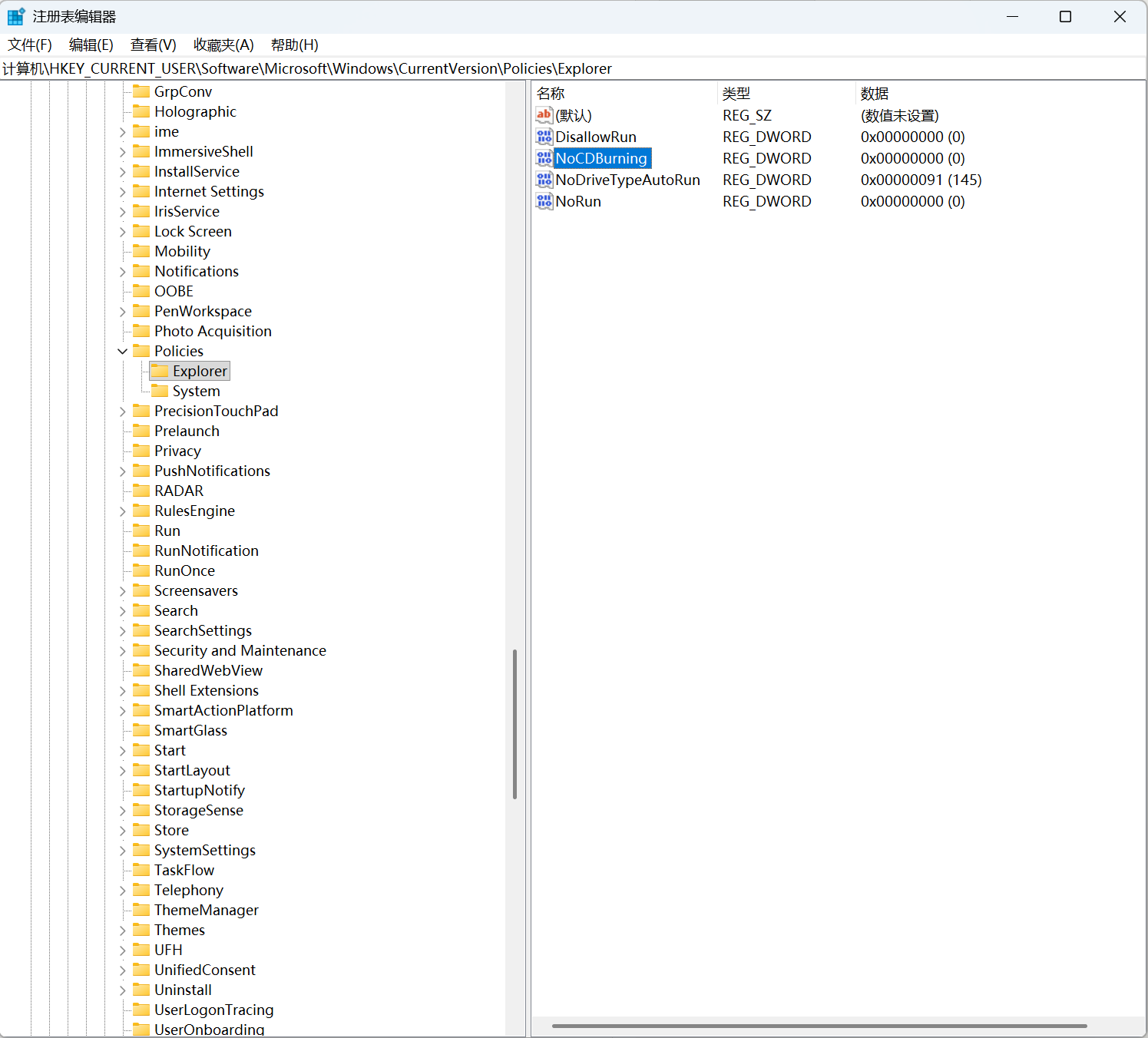The height and width of the screenshot is (1038, 1148).
Task: Click the string icon of the (默认) value
Action: click(x=544, y=115)
